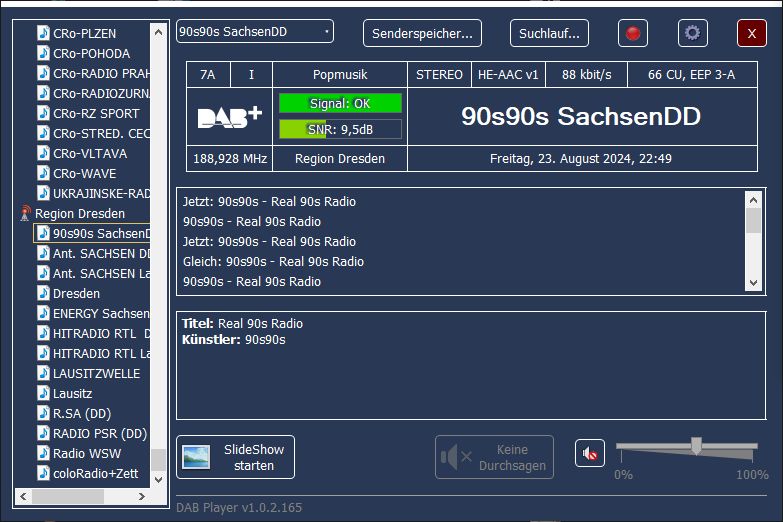Click the mute speaker icon near volume
The width and height of the screenshot is (783, 522).
[590, 454]
